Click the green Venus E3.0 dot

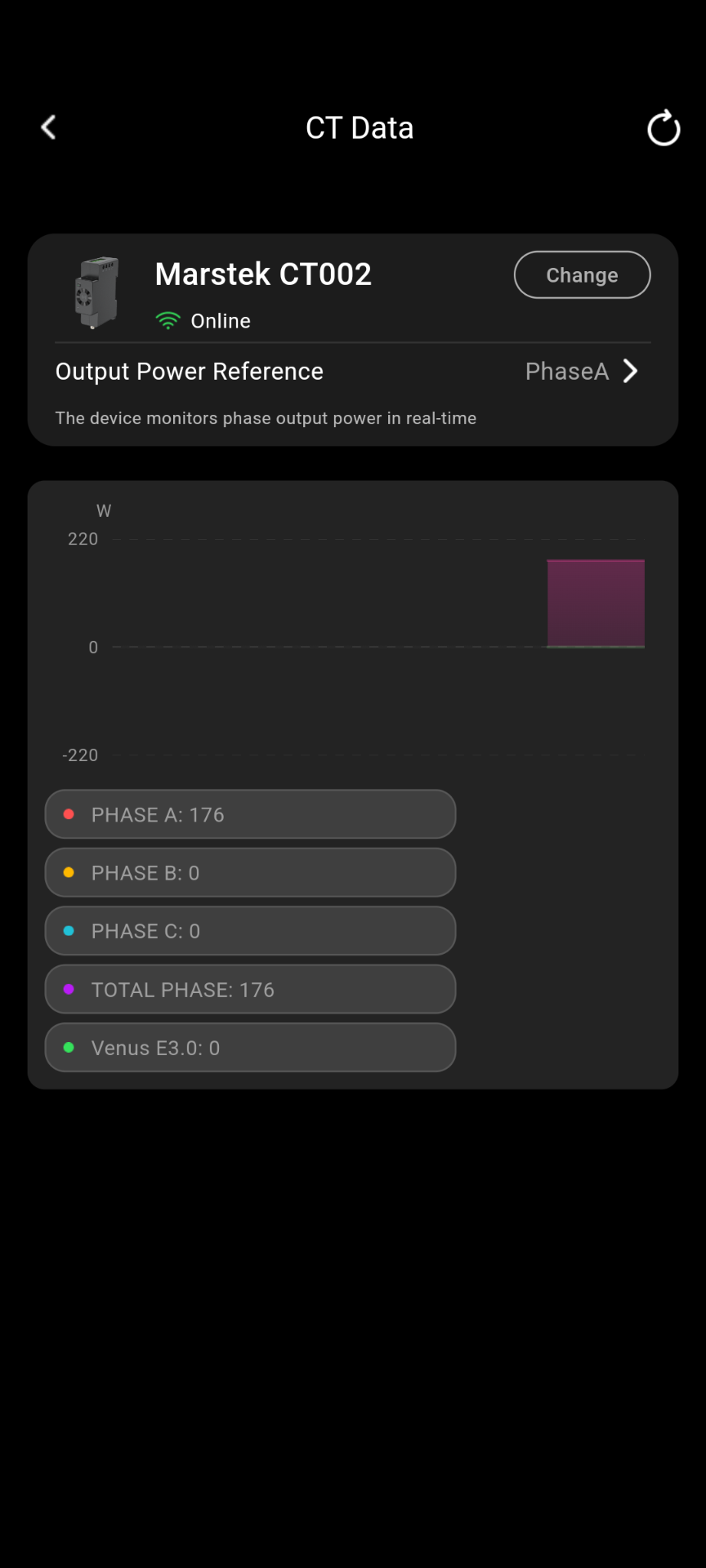click(69, 1048)
